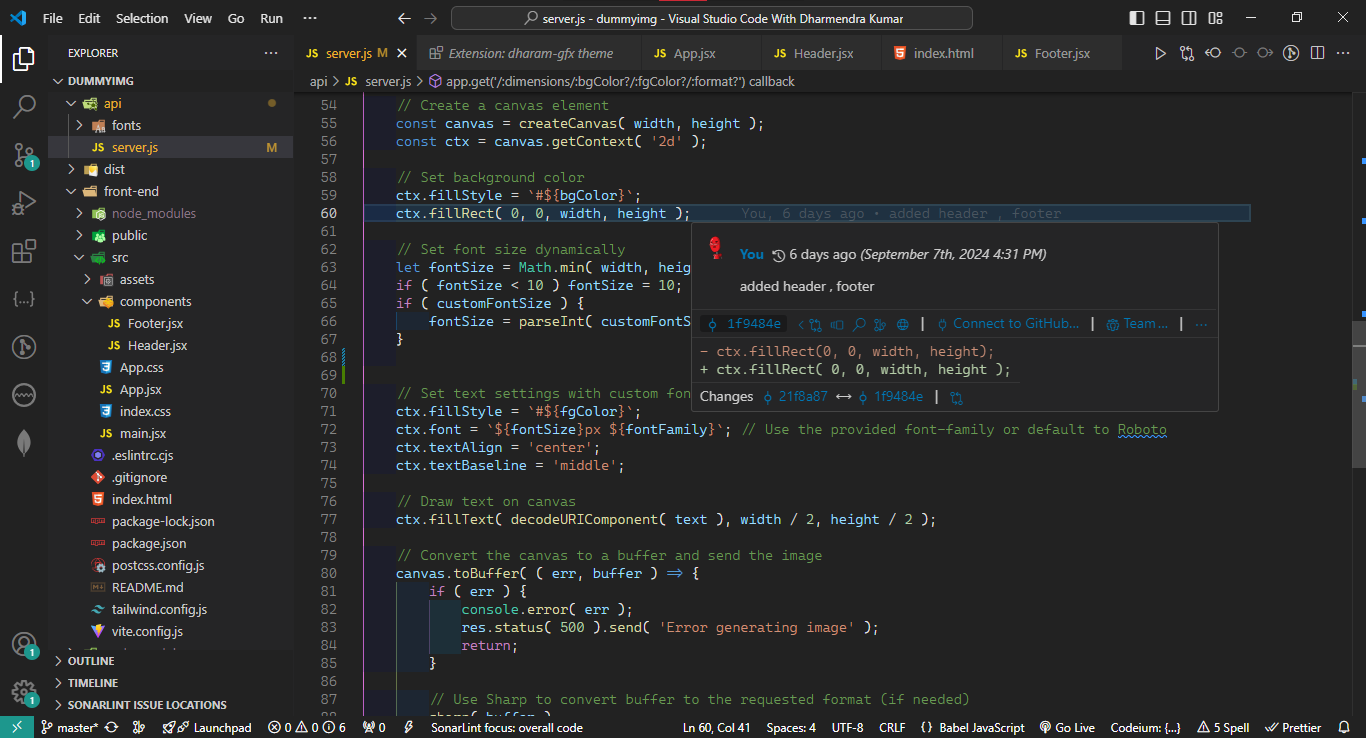Open the Search view in activity bar
Image resolution: width=1366 pixels, height=738 pixels.
point(24,106)
